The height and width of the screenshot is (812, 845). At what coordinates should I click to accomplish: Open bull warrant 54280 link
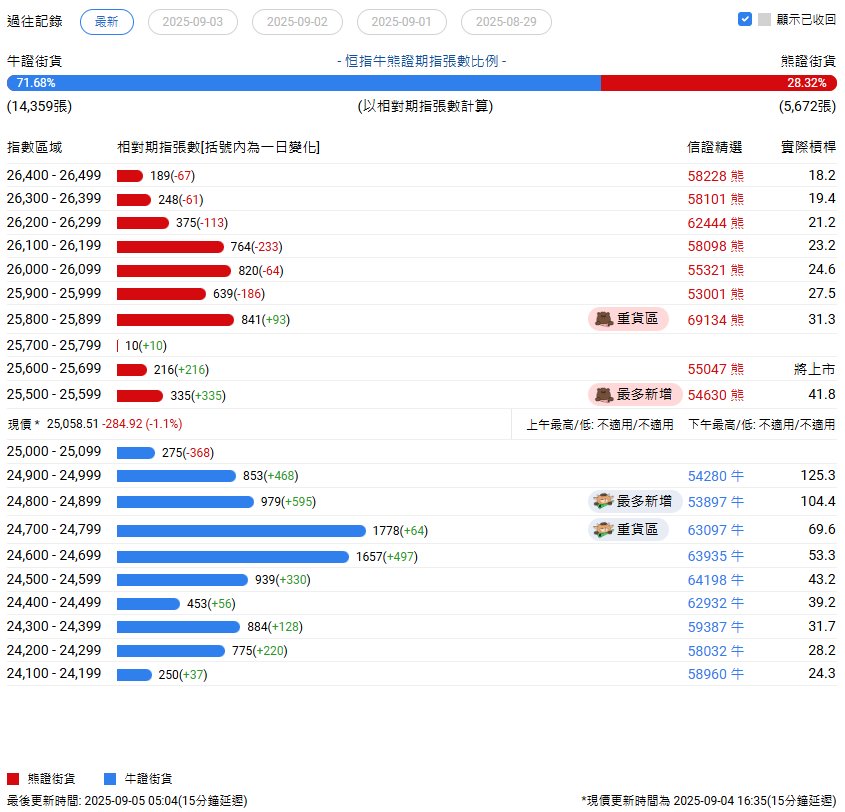point(716,476)
